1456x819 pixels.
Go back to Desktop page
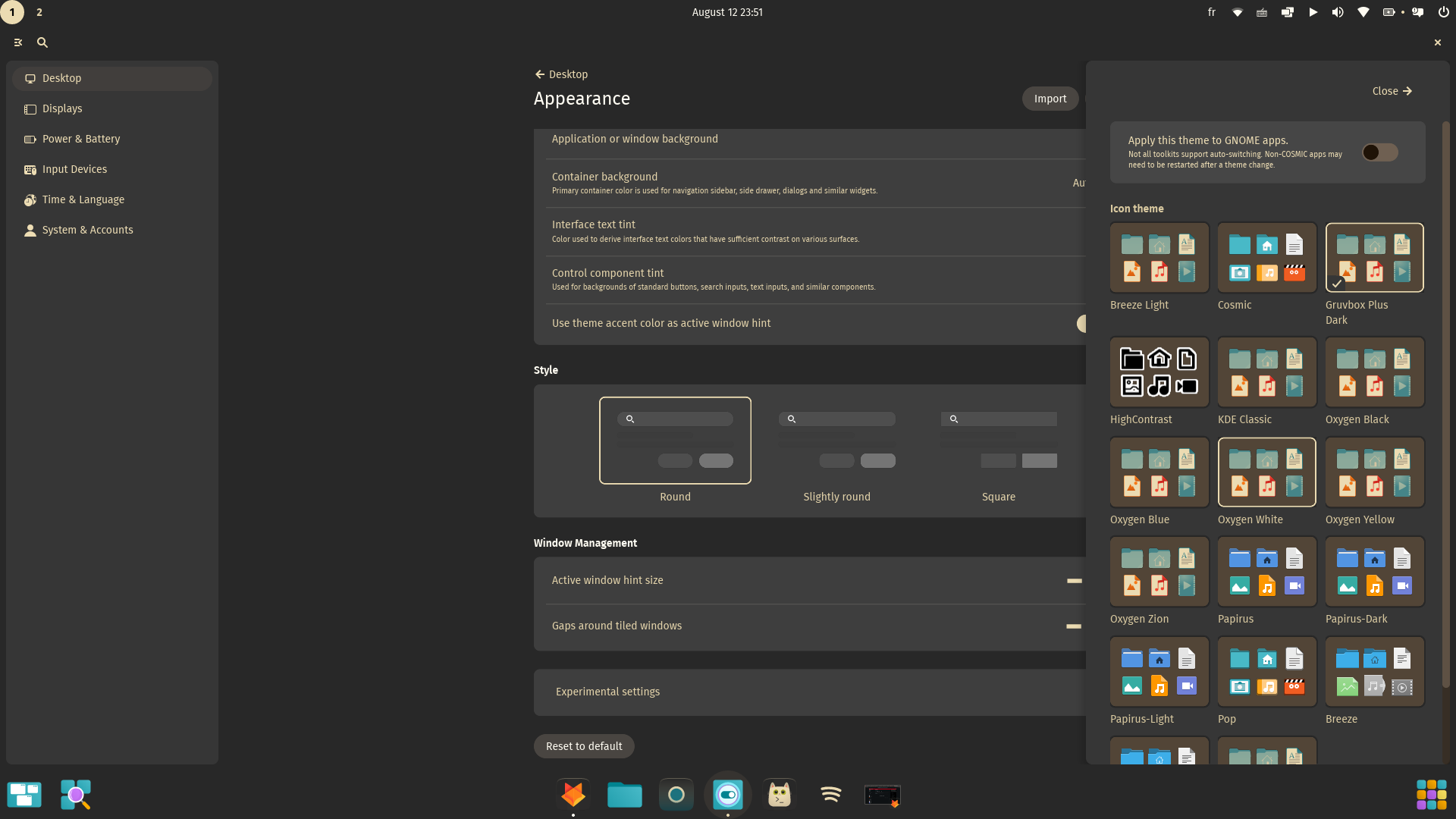click(561, 74)
